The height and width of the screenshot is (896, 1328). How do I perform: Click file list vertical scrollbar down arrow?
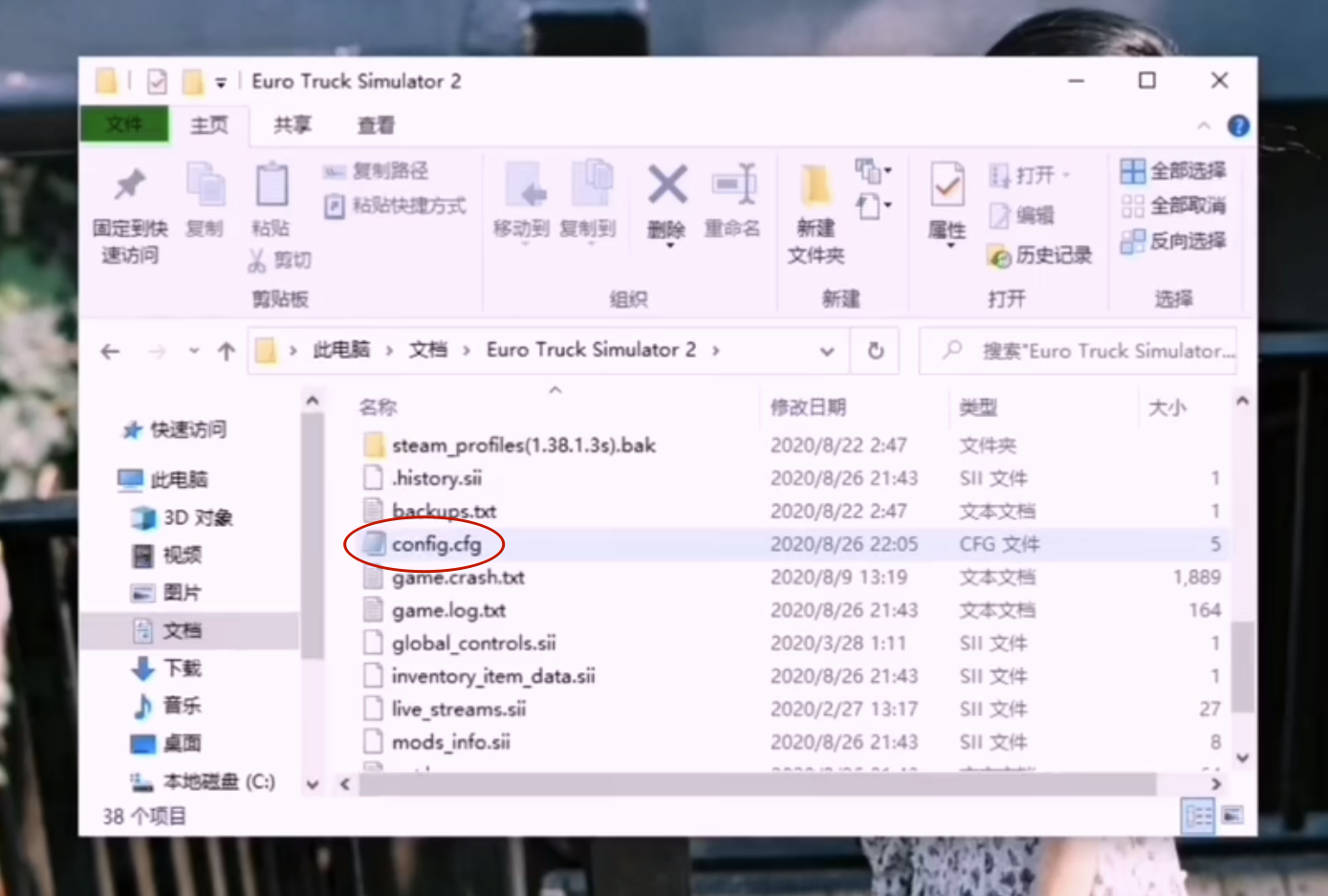(1242, 757)
